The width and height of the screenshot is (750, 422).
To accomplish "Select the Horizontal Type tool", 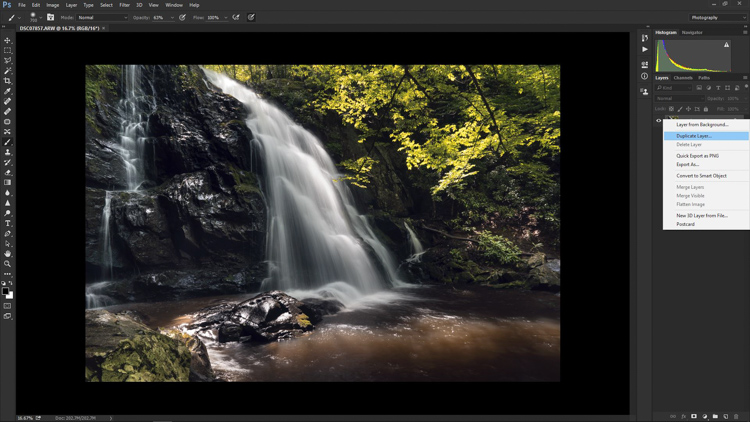I will coord(7,223).
